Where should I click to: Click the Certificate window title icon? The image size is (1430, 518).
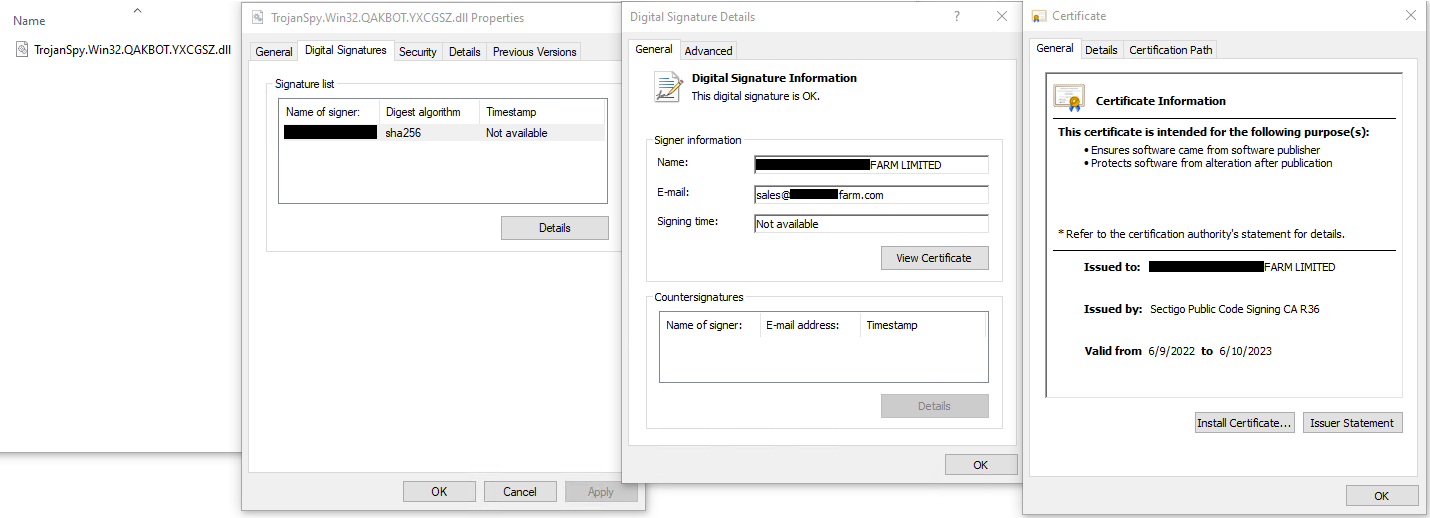tap(1039, 16)
